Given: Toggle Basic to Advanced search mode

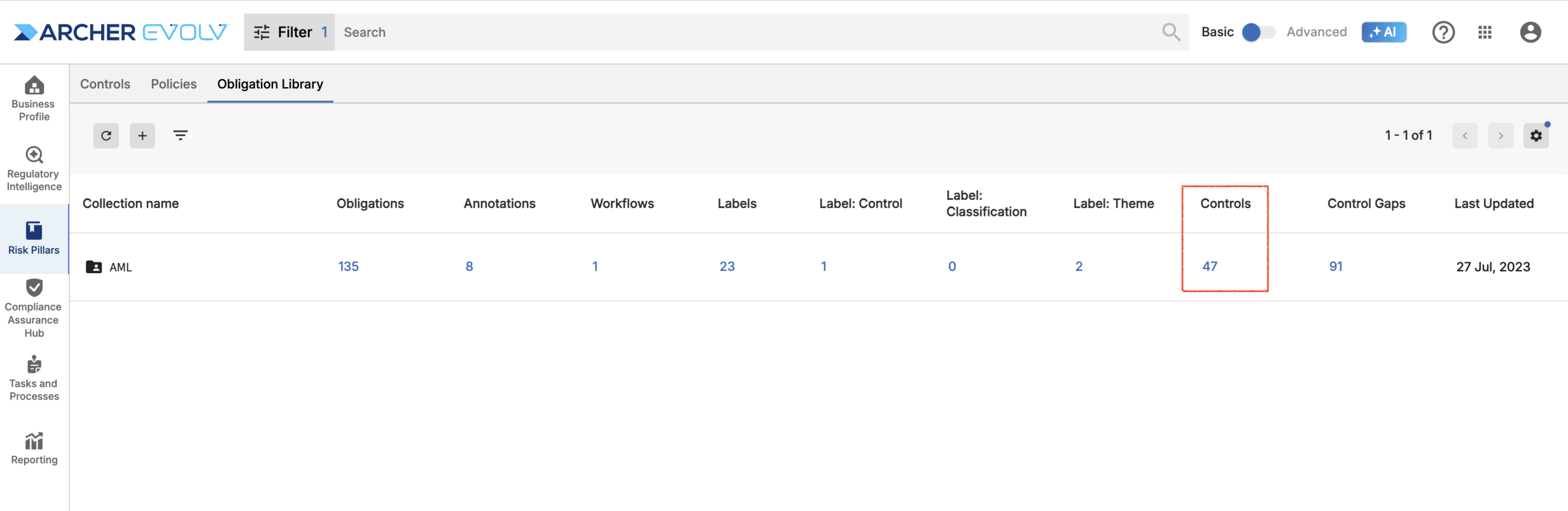Looking at the screenshot, I should click(1258, 32).
